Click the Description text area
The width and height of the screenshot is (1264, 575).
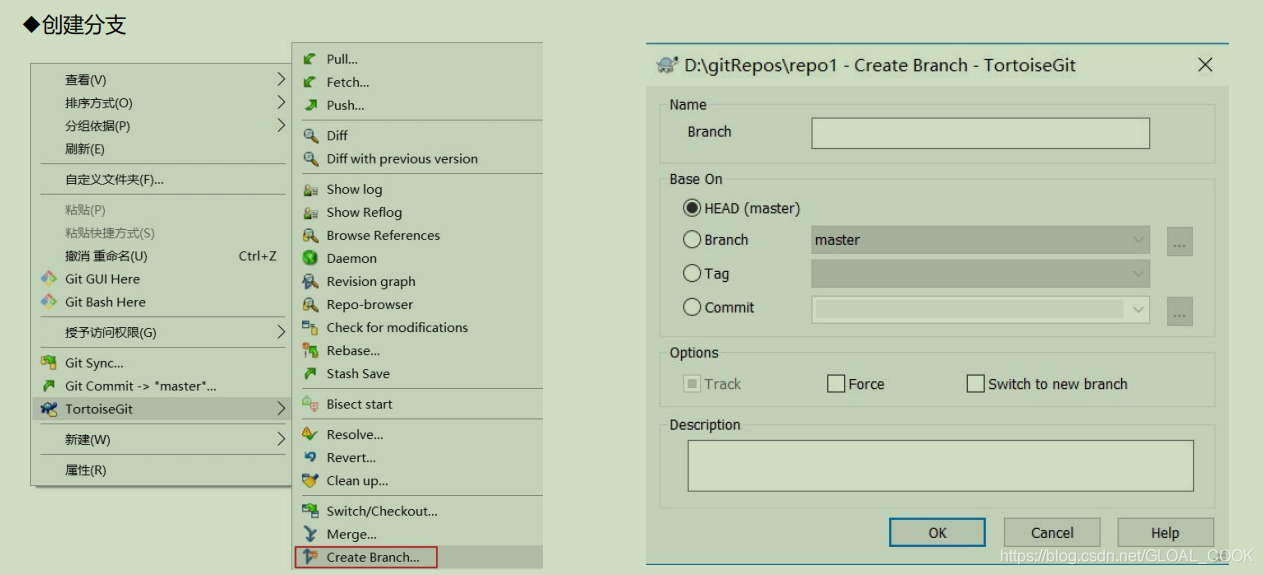(x=940, y=466)
